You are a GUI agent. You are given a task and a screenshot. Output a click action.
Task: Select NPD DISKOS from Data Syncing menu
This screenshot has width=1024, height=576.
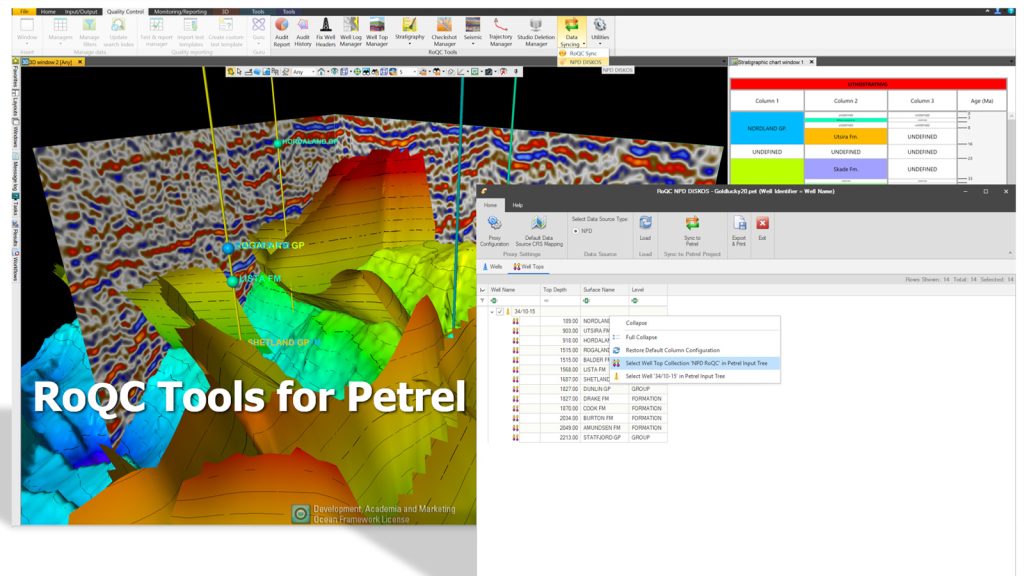click(x=585, y=61)
